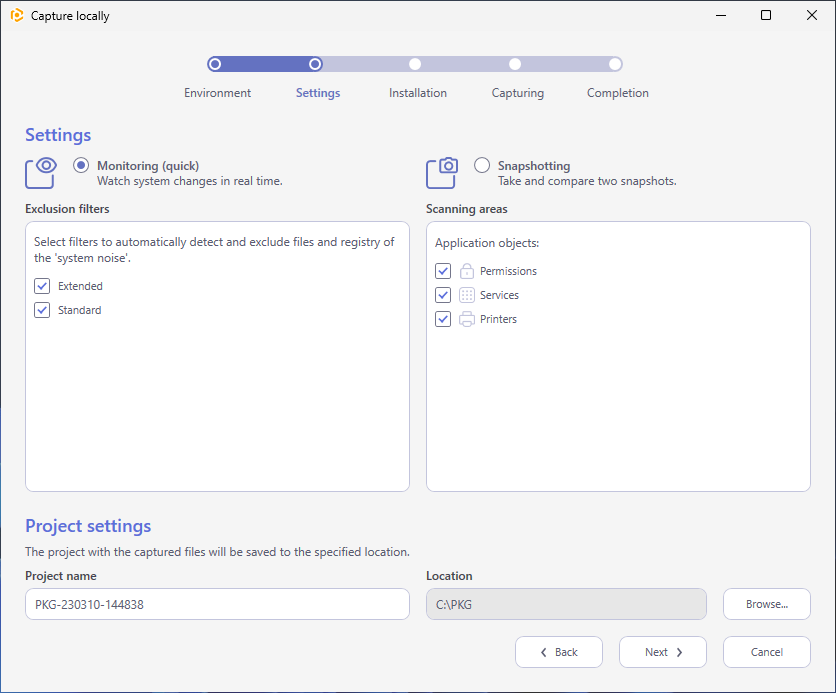This screenshot has height=693, width=836.
Task: Click the Services label text
Action: (499, 295)
